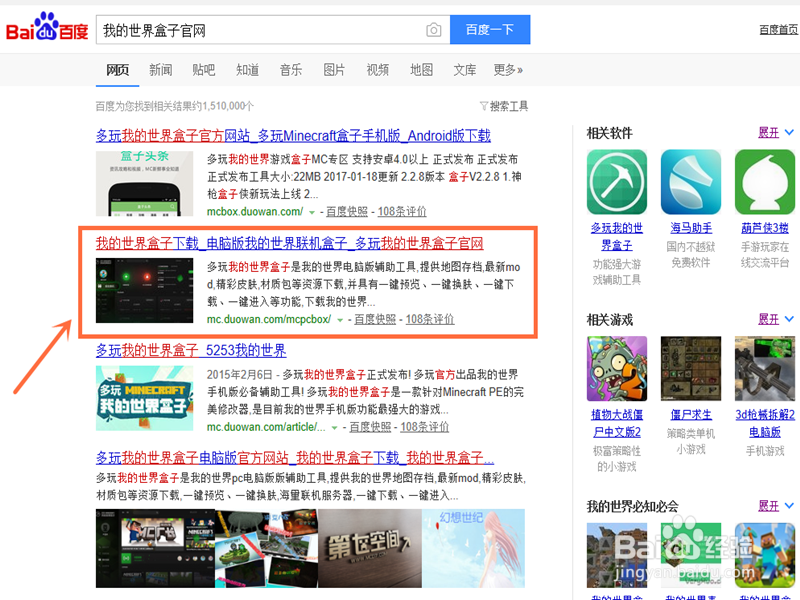Open 僵尸求生 game link

click(691, 415)
